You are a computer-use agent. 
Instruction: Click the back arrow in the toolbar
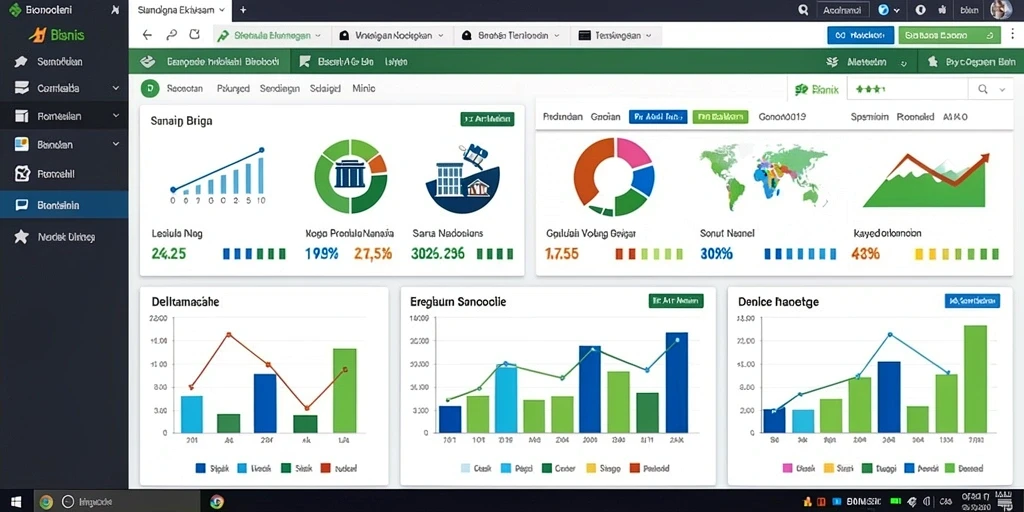coord(147,35)
